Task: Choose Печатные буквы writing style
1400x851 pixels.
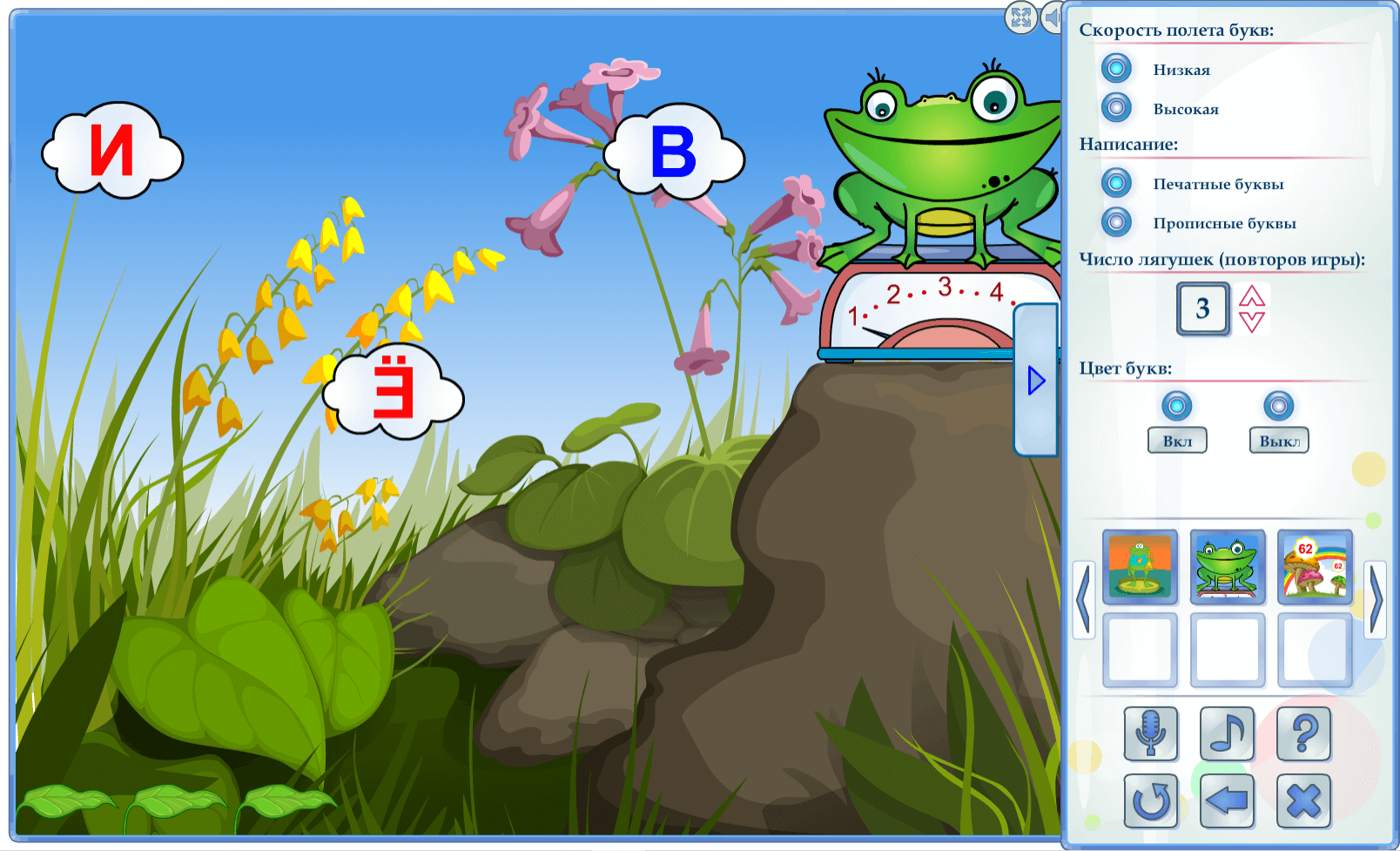Action: 1116,183
